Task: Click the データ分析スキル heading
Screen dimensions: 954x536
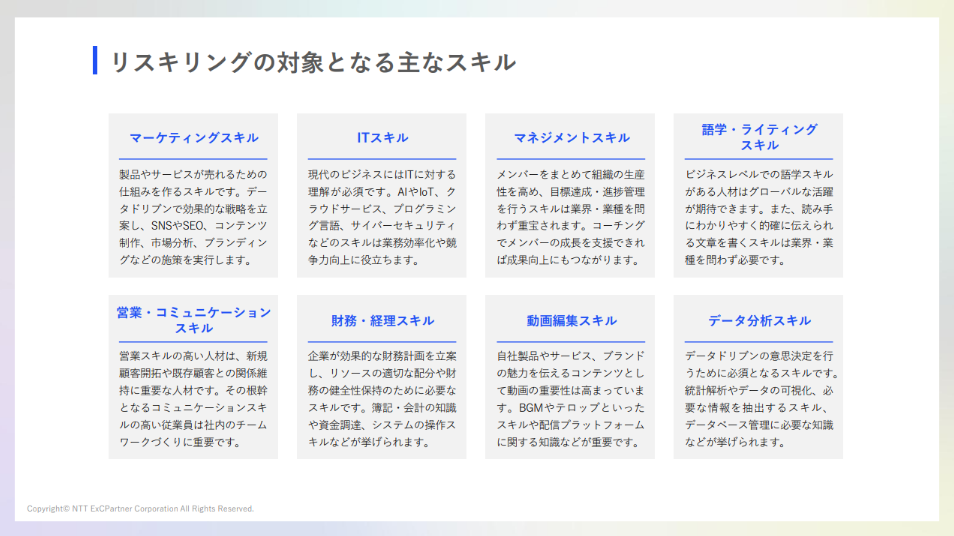Action: pos(759,321)
